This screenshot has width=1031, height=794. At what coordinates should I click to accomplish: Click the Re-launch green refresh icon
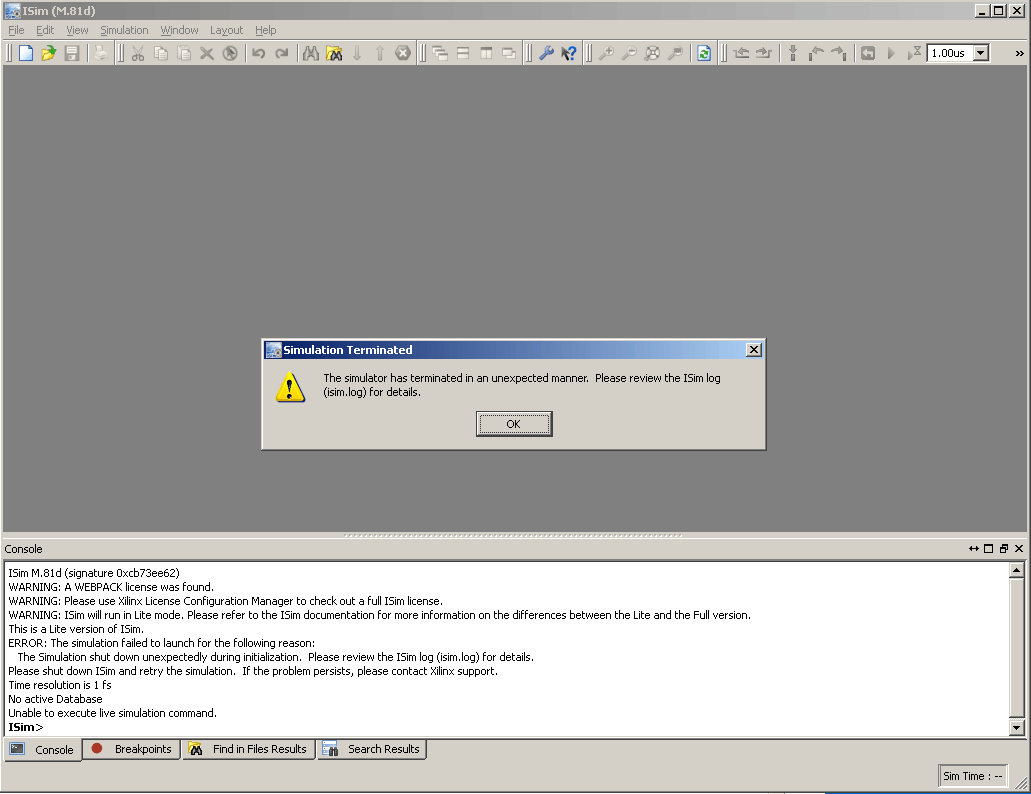[704, 53]
